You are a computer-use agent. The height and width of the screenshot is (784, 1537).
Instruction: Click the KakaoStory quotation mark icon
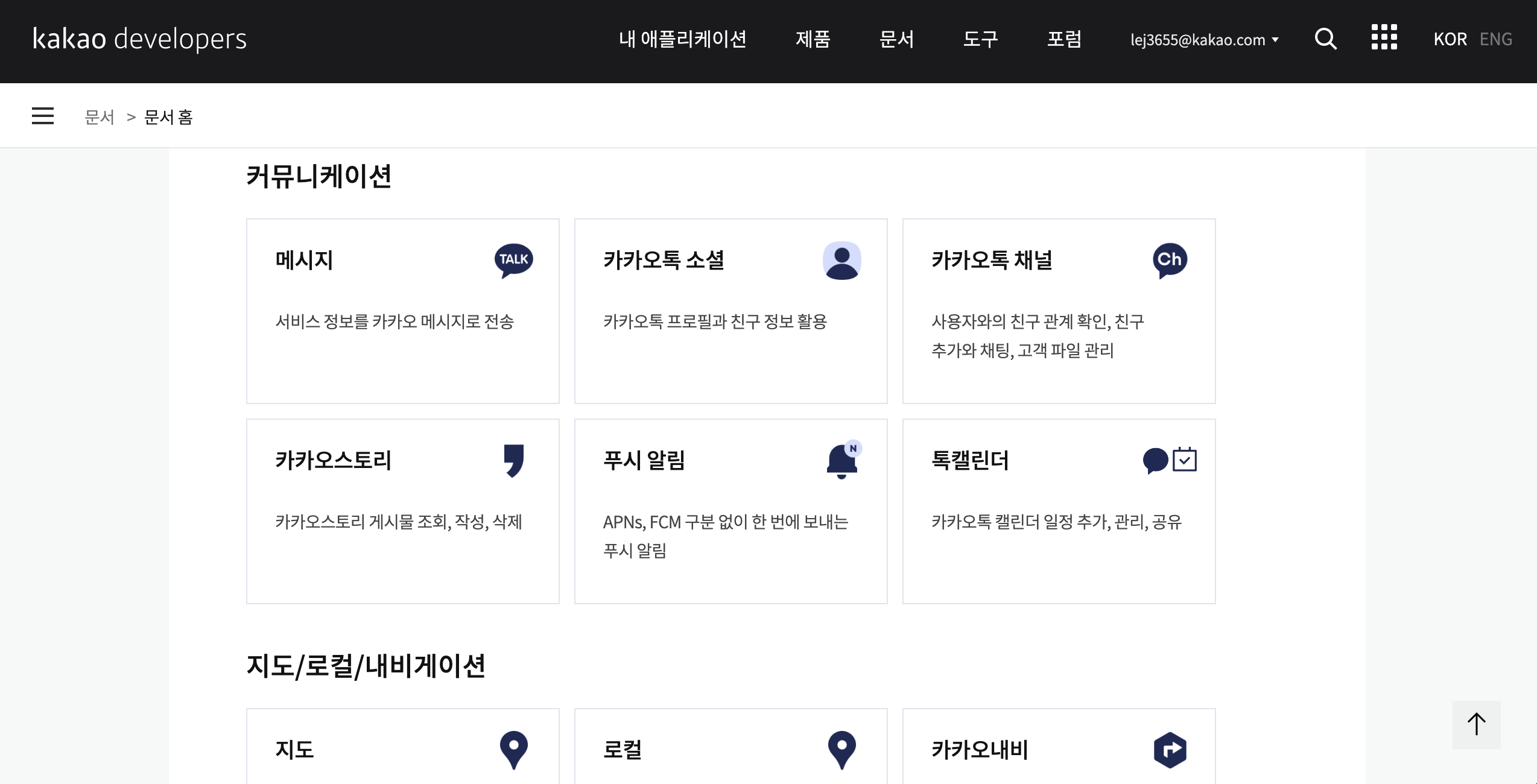(x=514, y=460)
